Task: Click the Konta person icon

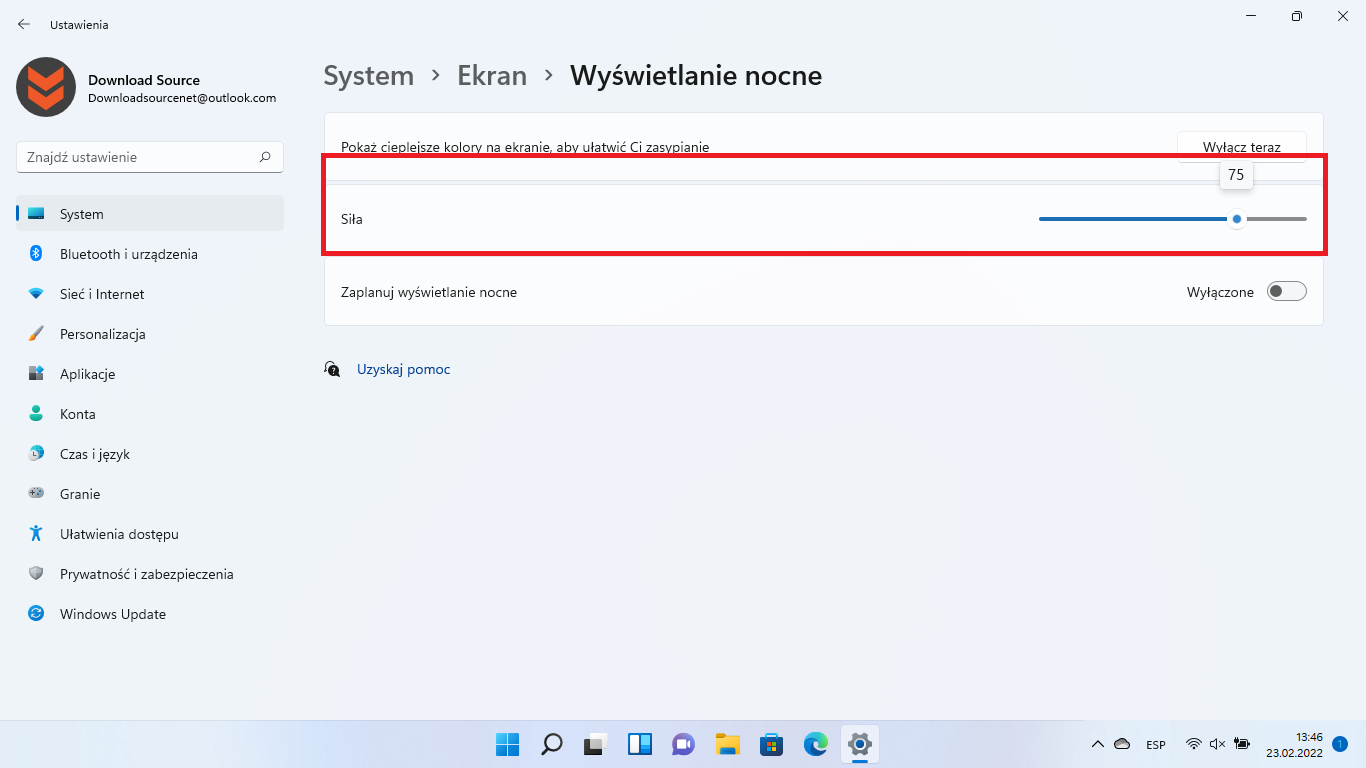Action: click(x=36, y=414)
